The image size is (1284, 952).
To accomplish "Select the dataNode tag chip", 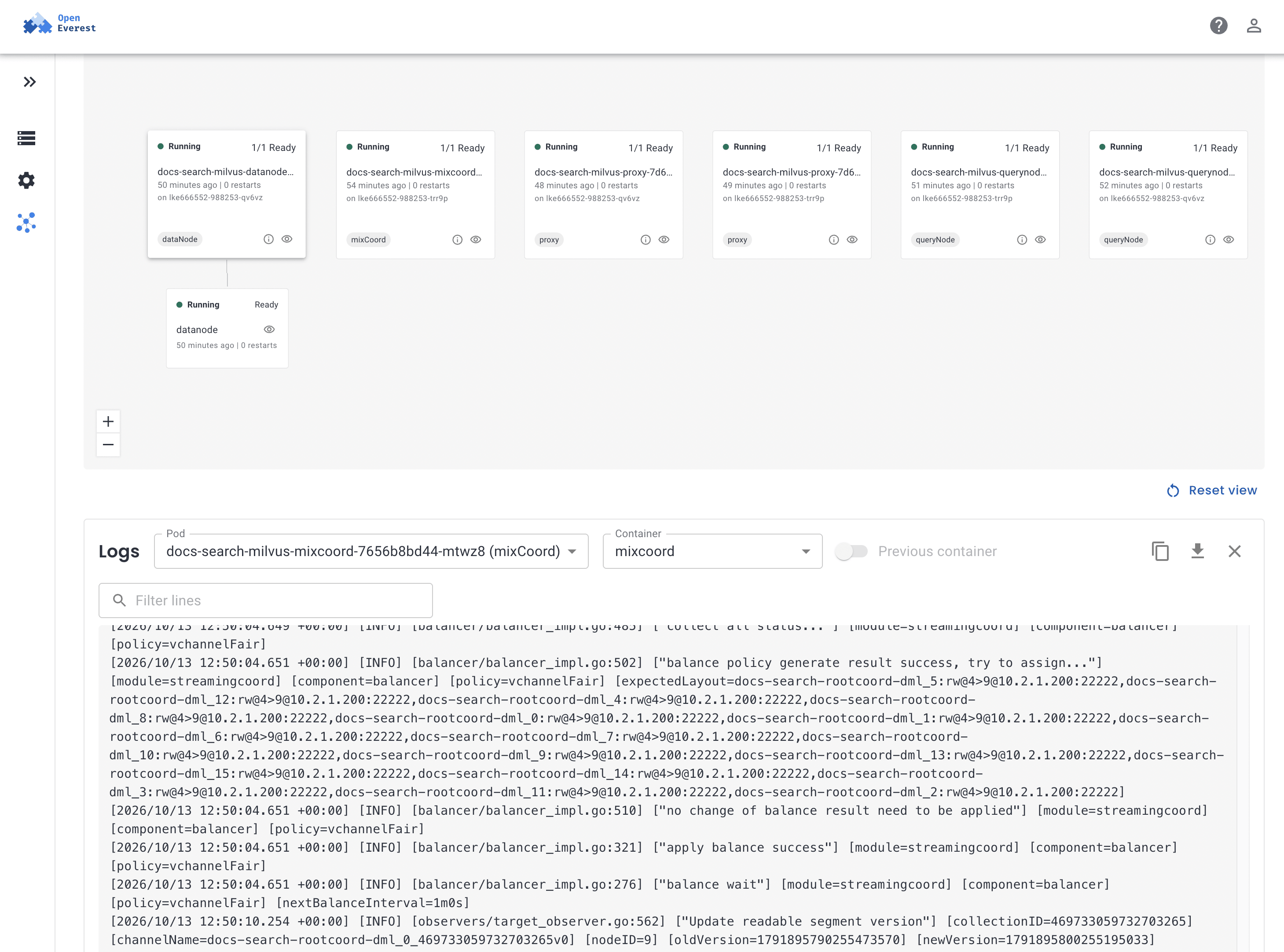I will click(x=180, y=239).
